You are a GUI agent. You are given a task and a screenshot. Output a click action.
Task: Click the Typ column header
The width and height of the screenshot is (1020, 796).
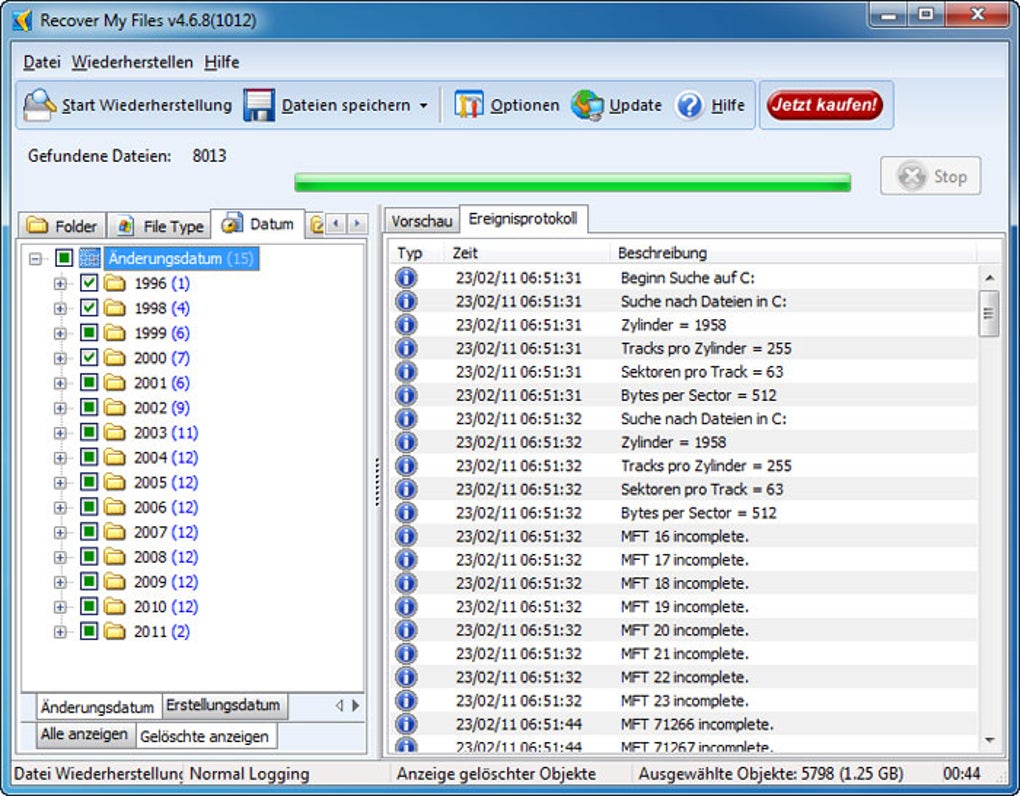click(416, 253)
